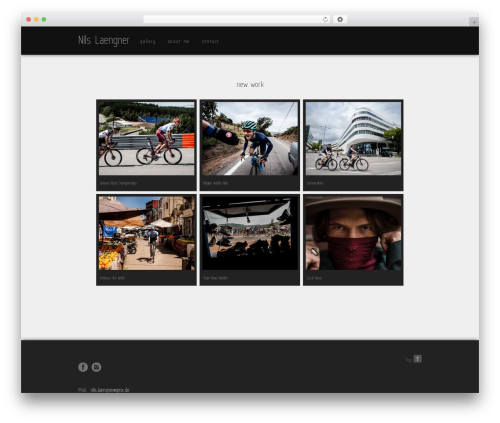Image resolution: width=500 pixels, height=423 pixels.
Task: Click caption under dark peloton photo
Action: point(215,278)
